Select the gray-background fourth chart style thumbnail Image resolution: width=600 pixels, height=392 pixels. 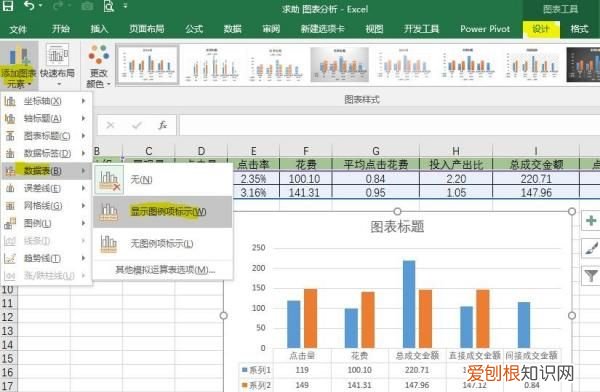pyautogui.click(x=340, y=64)
